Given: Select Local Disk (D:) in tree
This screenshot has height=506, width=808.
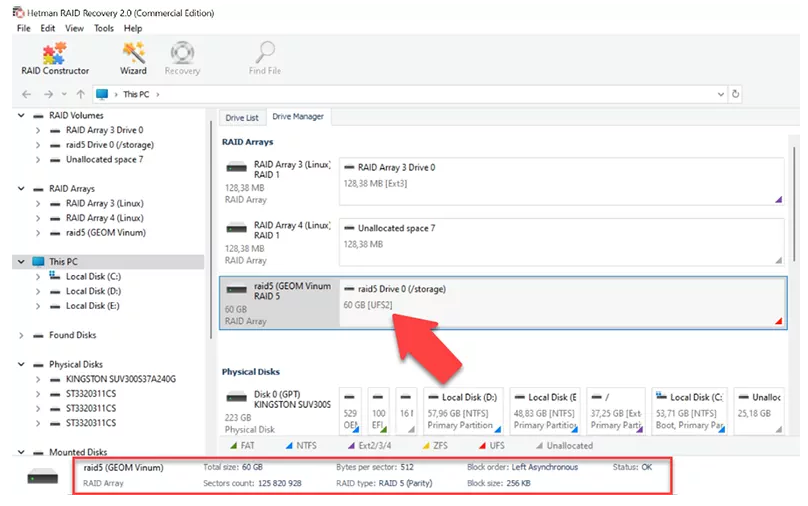Looking at the screenshot, I should coord(93,291).
